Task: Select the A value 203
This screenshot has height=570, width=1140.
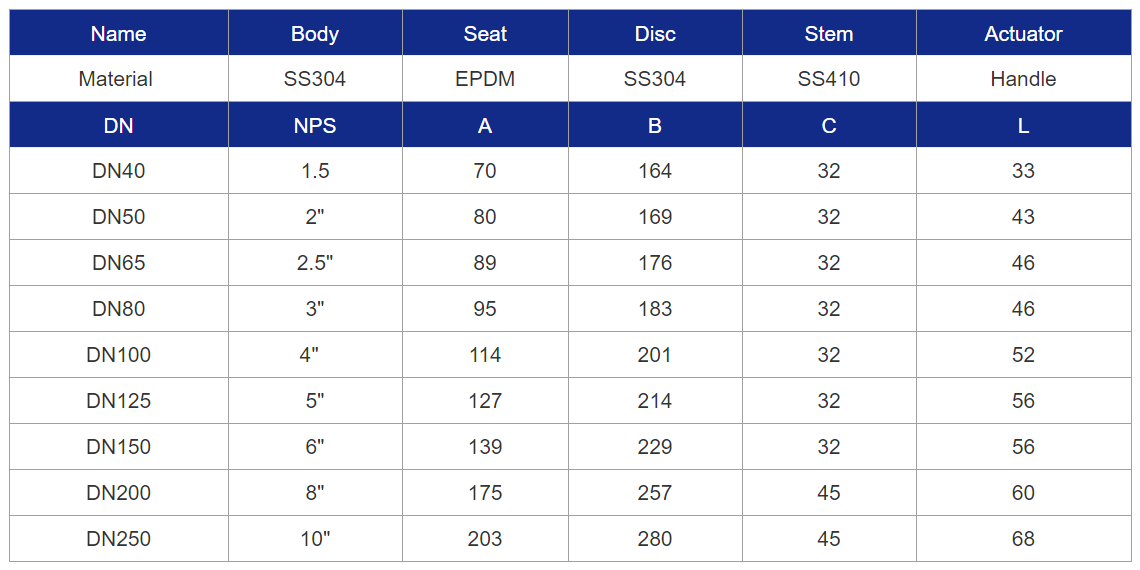Action: point(485,539)
